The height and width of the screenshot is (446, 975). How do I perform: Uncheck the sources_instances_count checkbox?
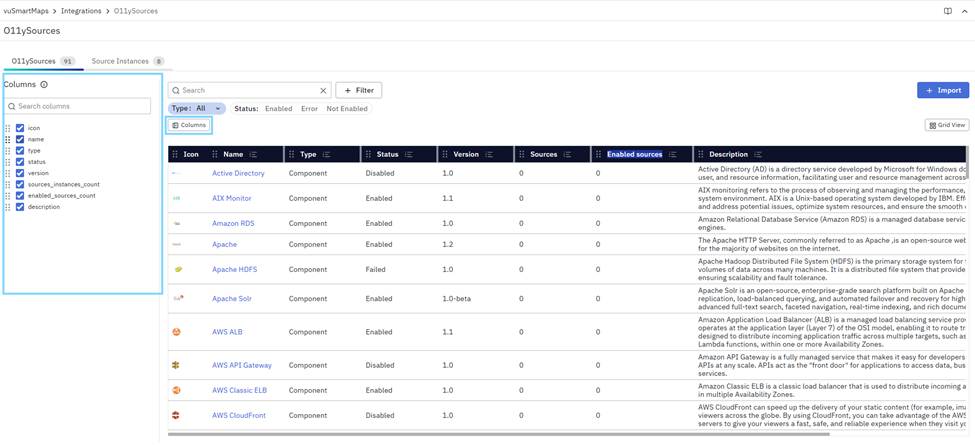click(20, 184)
